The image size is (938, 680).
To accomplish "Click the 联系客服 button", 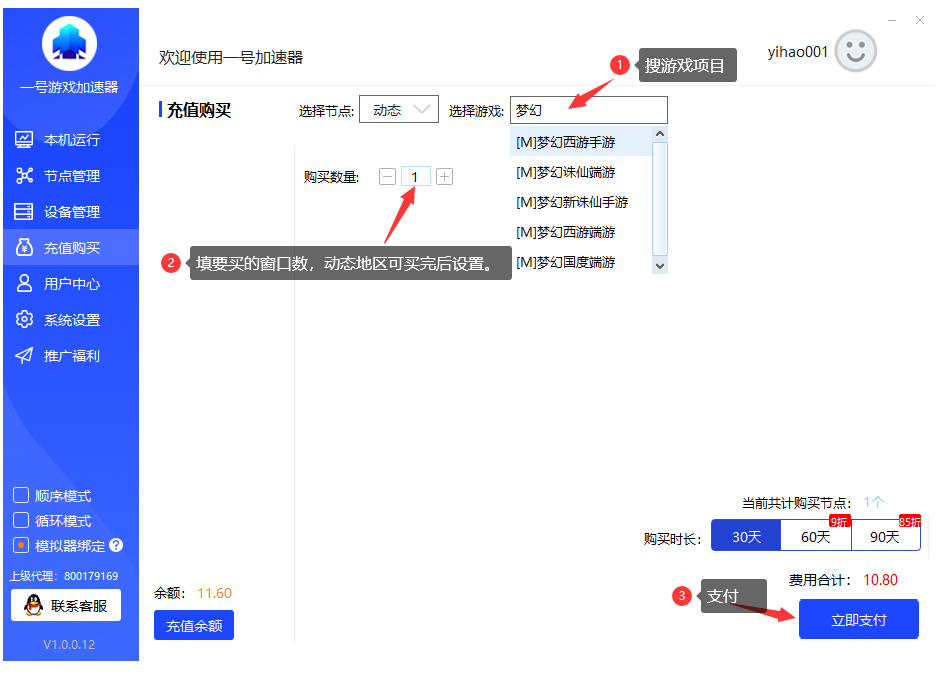I will (66, 605).
